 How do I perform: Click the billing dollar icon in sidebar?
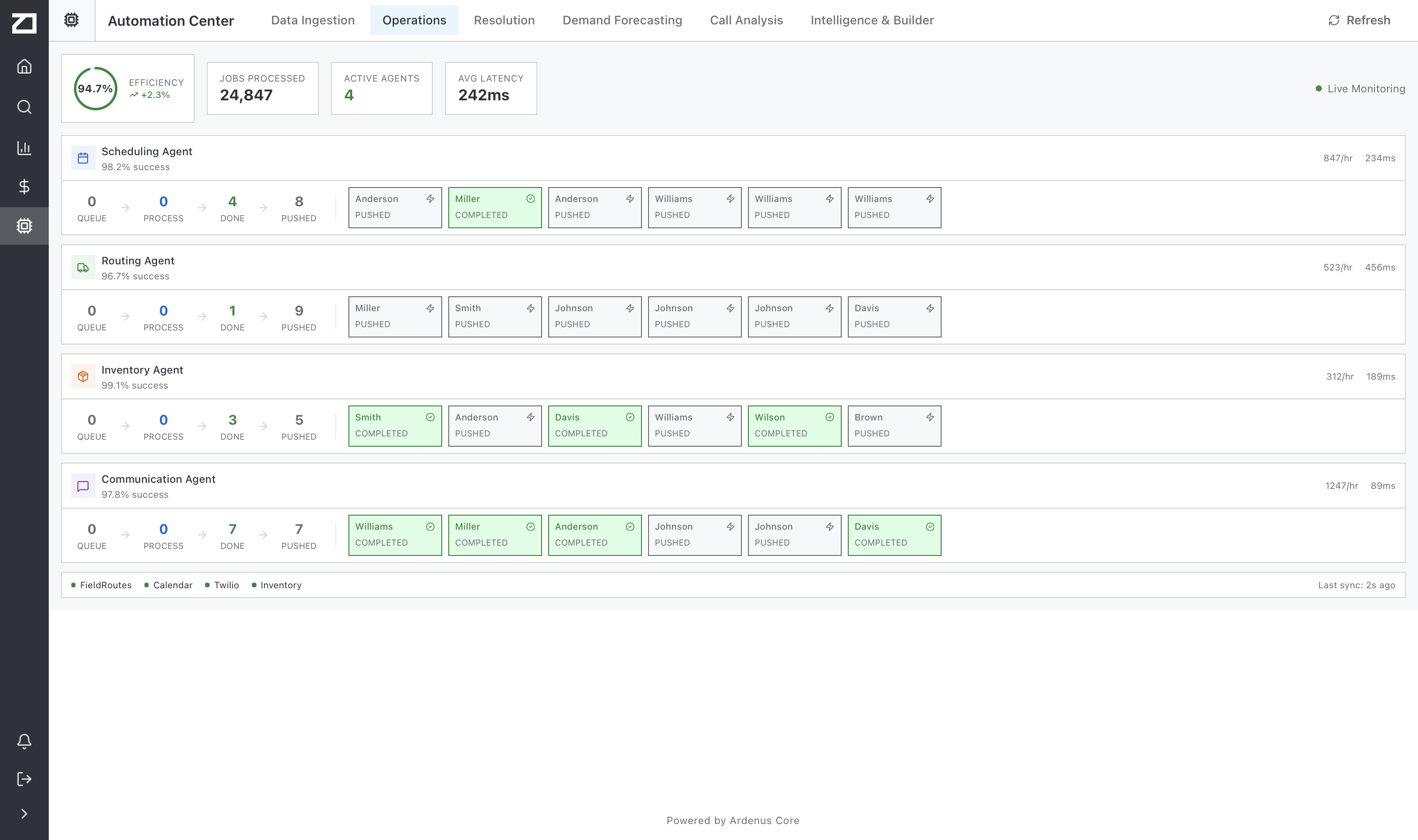[24, 187]
